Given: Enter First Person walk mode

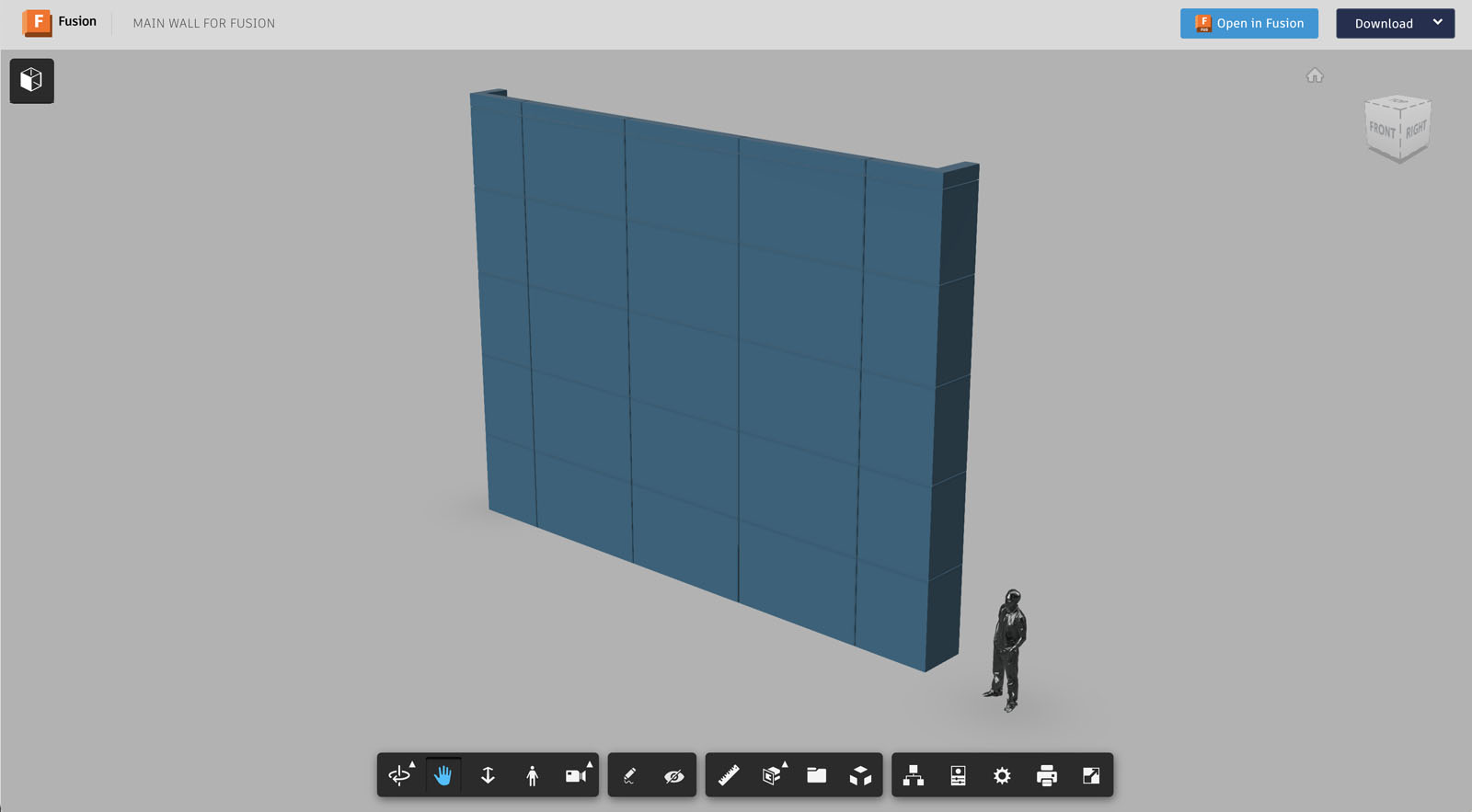Looking at the screenshot, I should (x=532, y=775).
